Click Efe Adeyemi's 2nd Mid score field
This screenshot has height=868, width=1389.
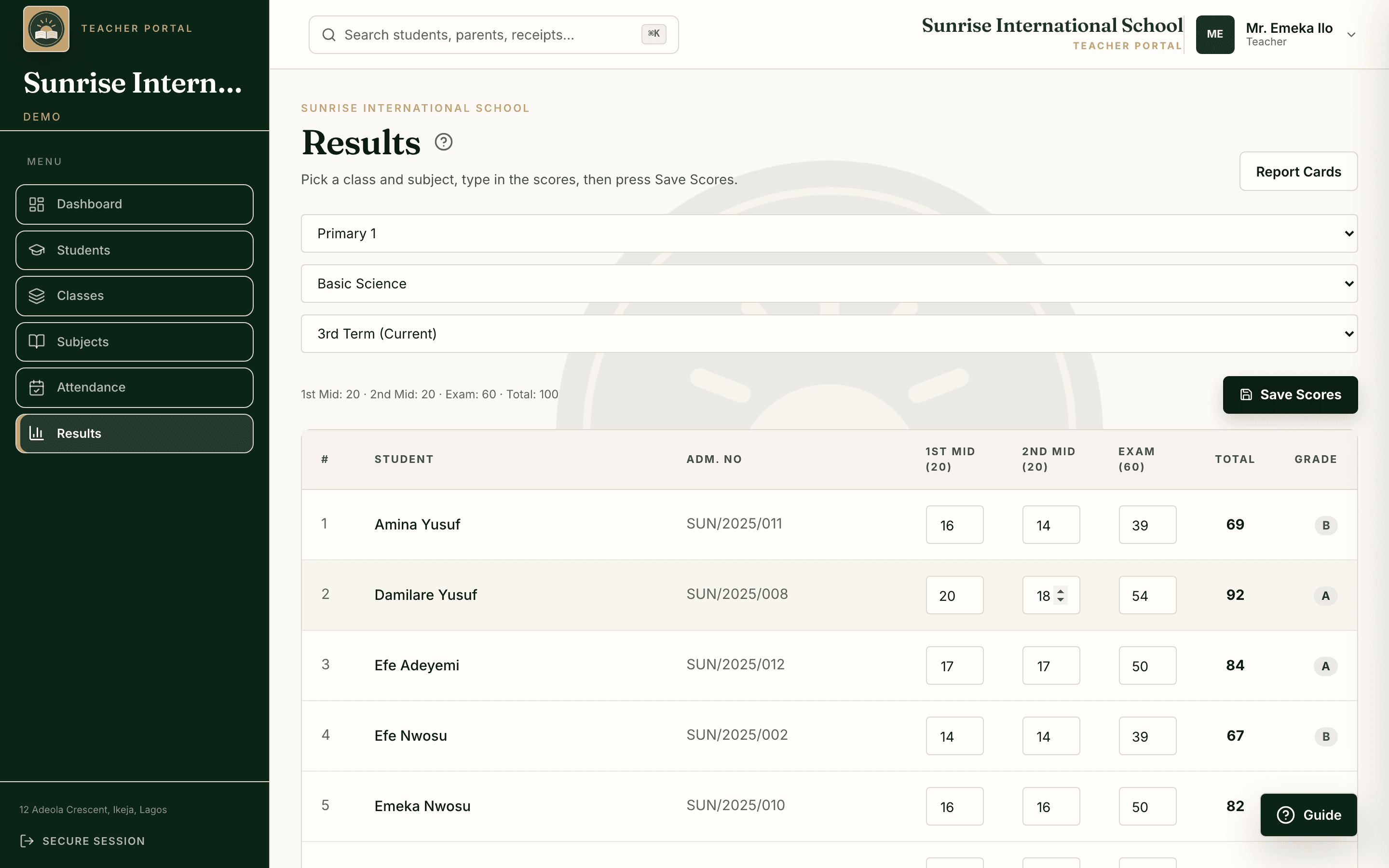point(1051,666)
